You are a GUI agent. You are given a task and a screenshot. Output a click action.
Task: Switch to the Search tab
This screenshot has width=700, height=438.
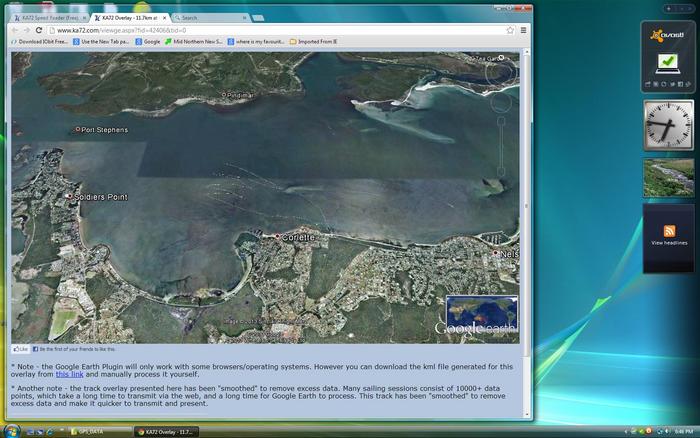click(x=205, y=17)
